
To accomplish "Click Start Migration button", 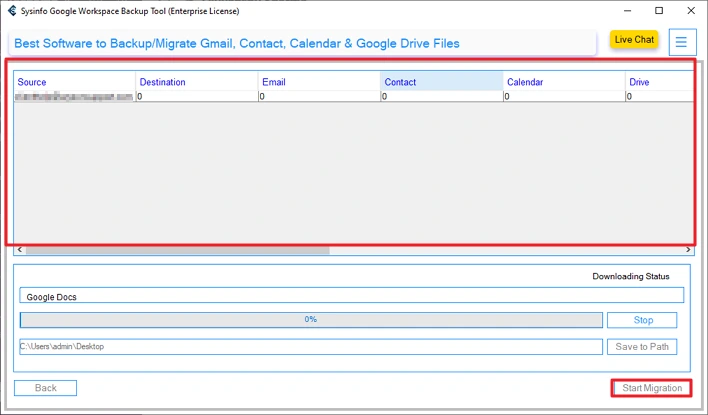I will tap(652, 388).
